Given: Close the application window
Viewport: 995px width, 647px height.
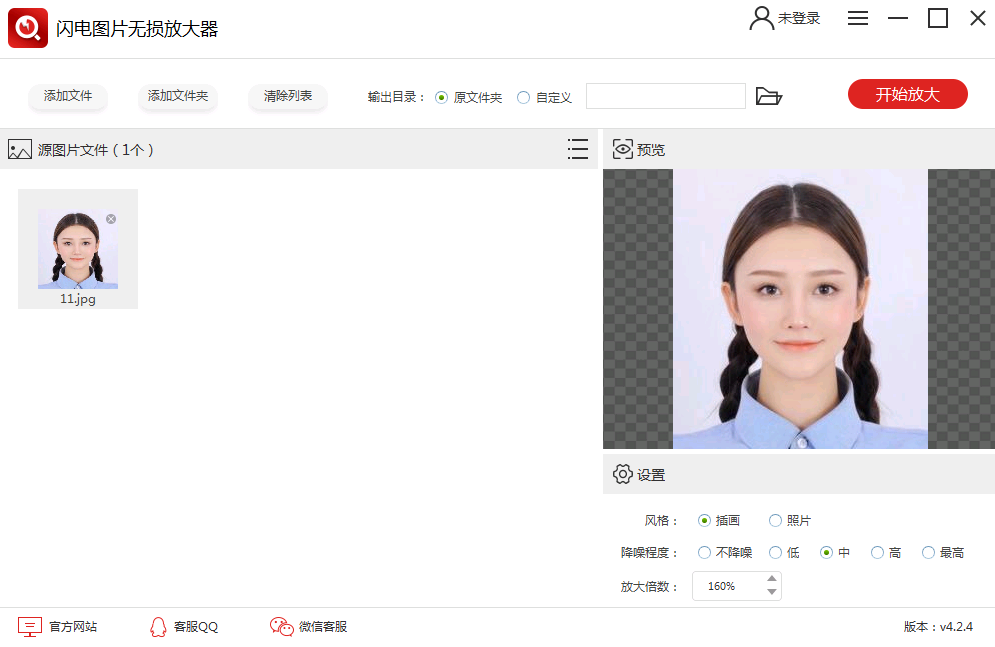Looking at the screenshot, I should [978, 18].
